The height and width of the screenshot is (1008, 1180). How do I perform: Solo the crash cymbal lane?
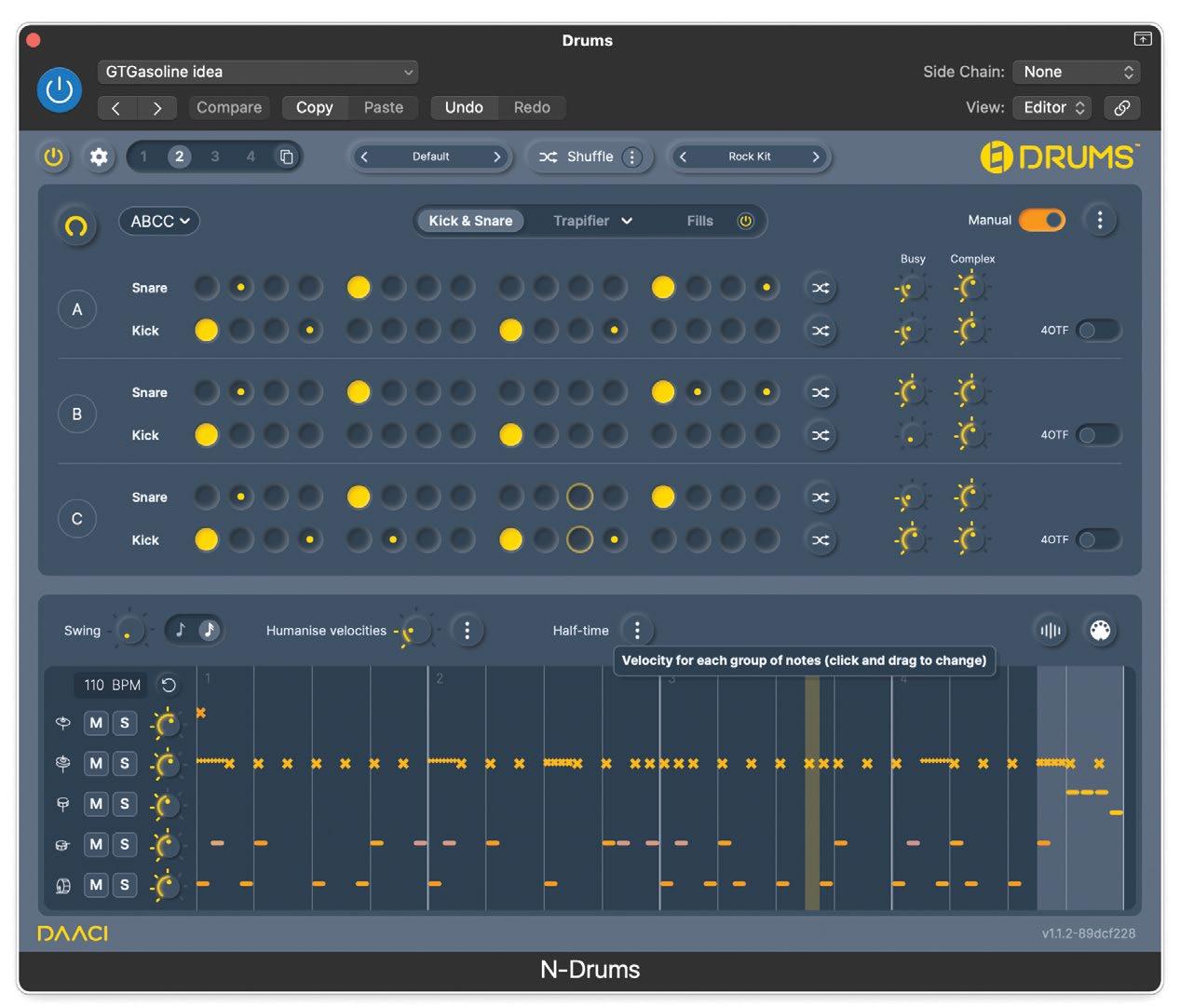click(124, 723)
